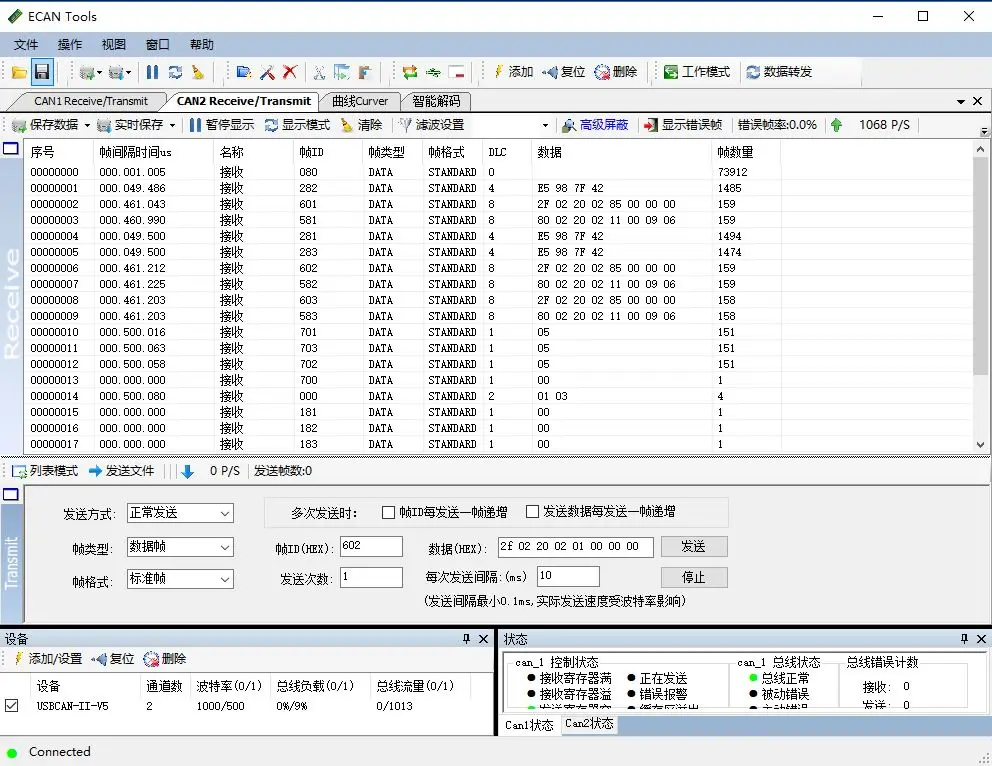Click the 停止 stop button

pyautogui.click(x=693, y=578)
